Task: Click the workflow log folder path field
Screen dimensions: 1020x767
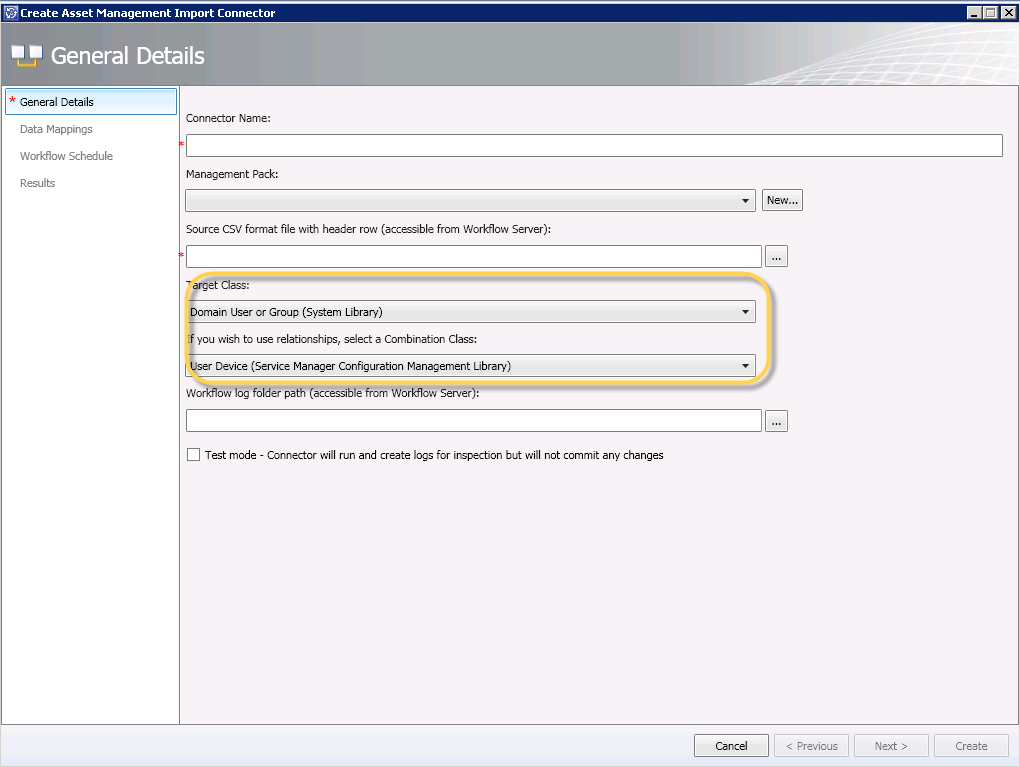Action: click(474, 421)
